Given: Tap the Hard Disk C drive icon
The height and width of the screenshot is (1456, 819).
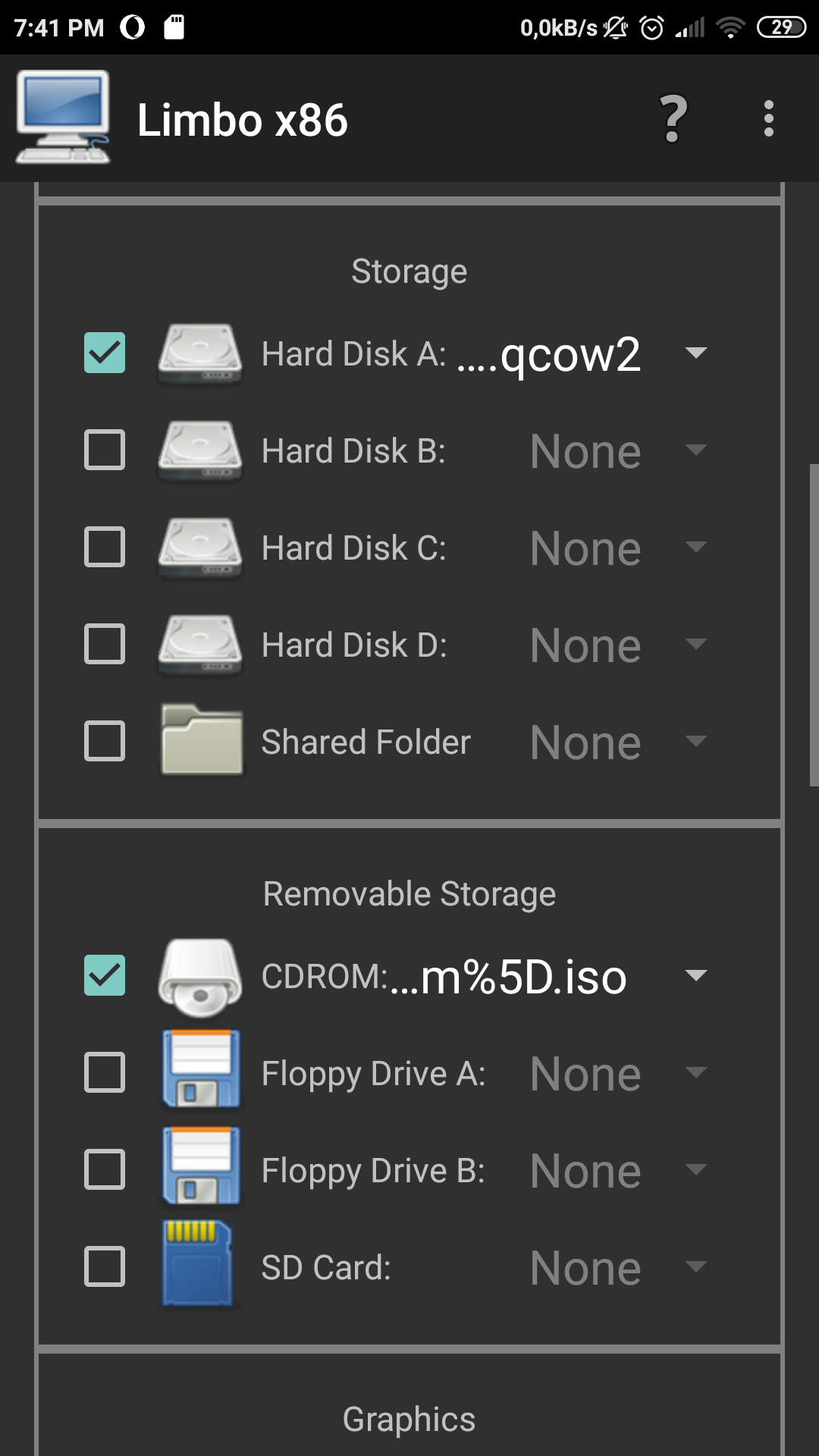Looking at the screenshot, I should (200, 548).
